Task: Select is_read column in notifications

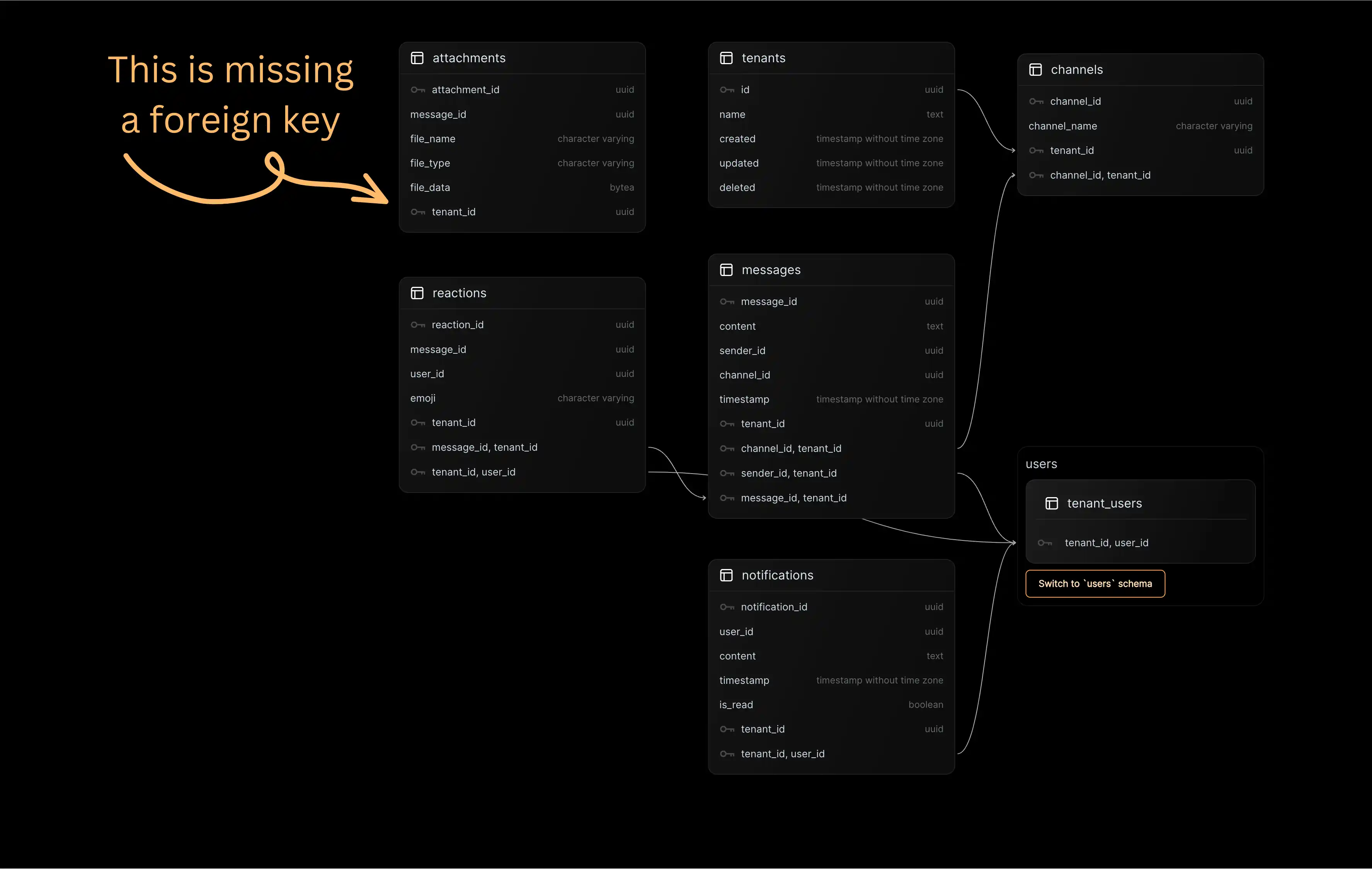Action: point(736,705)
